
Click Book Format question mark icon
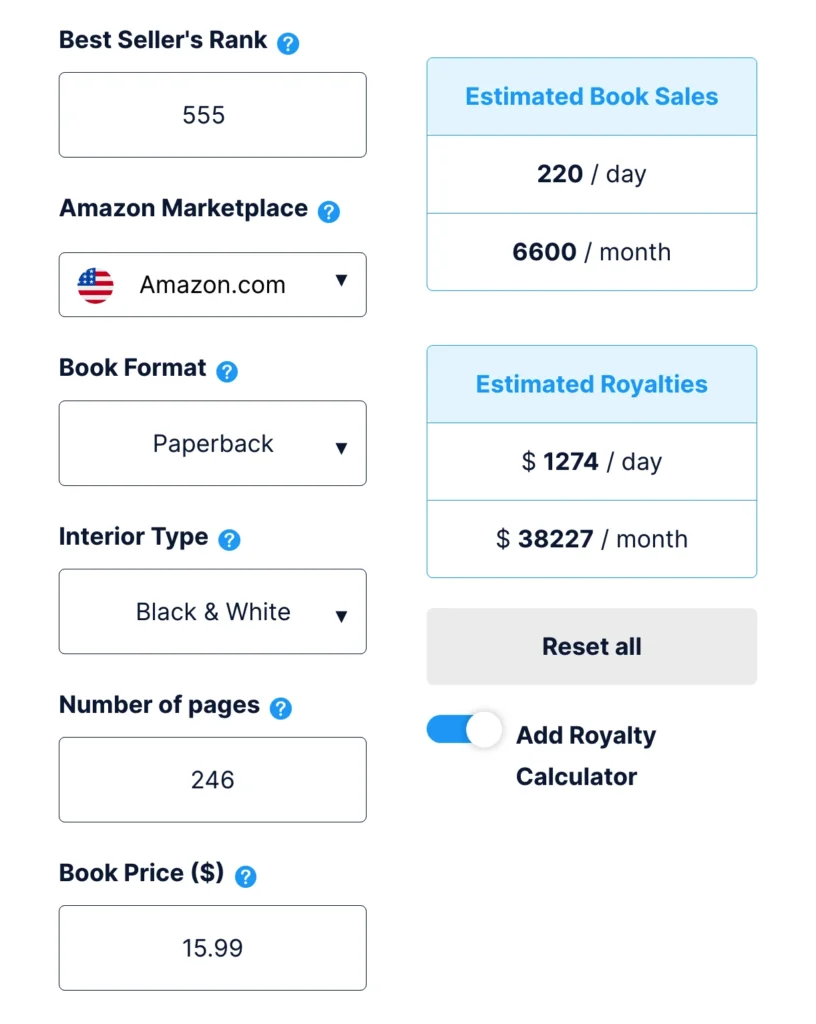[x=227, y=372]
